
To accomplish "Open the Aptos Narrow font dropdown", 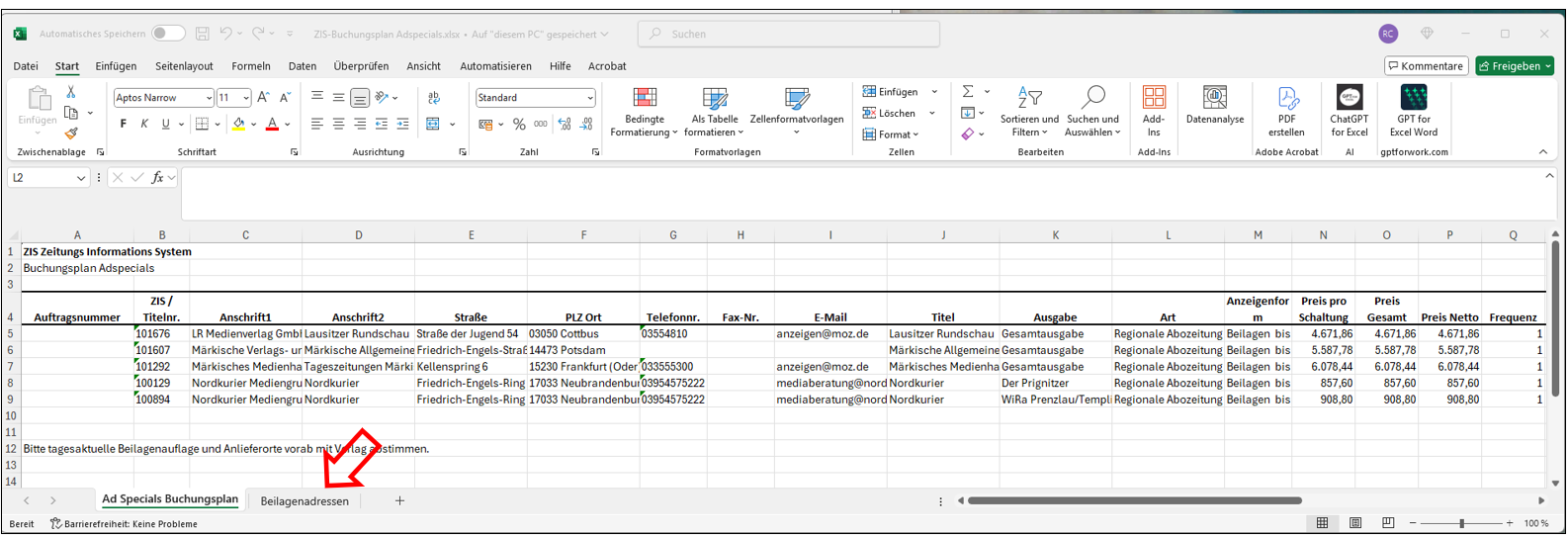I will click(x=209, y=98).
